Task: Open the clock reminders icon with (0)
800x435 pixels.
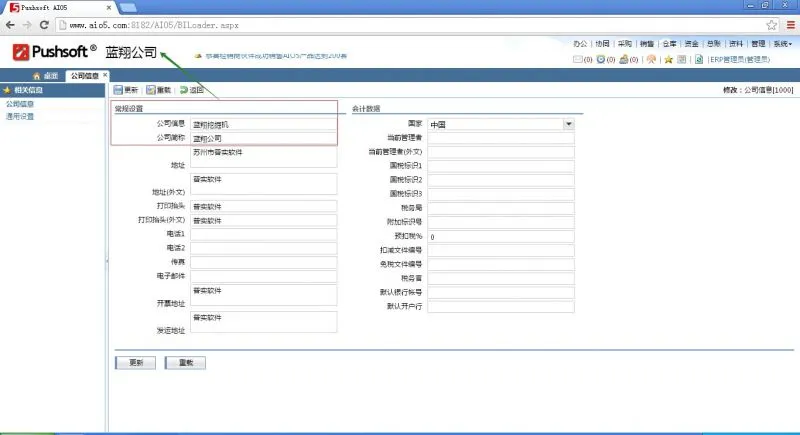Action: [x=601, y=60]
